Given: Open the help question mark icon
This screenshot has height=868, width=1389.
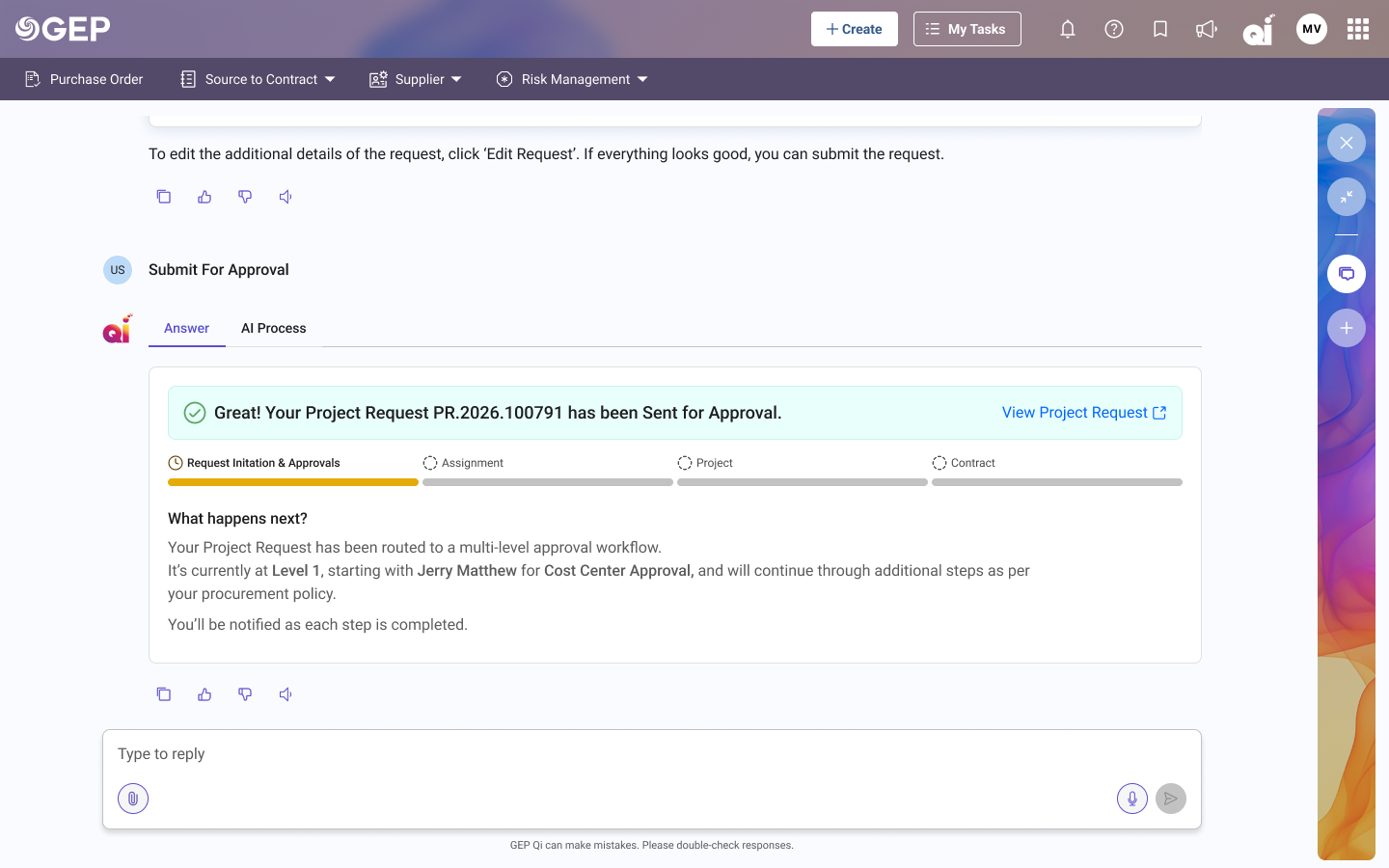Looking at the screenshot, I should pos(1114,29).
